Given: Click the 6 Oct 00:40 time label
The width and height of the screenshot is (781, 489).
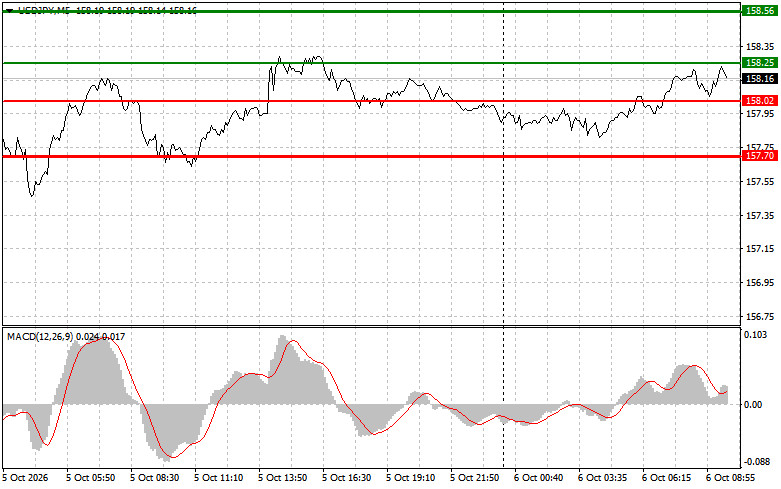Looking at the screenshot, I should coord(538,478).
